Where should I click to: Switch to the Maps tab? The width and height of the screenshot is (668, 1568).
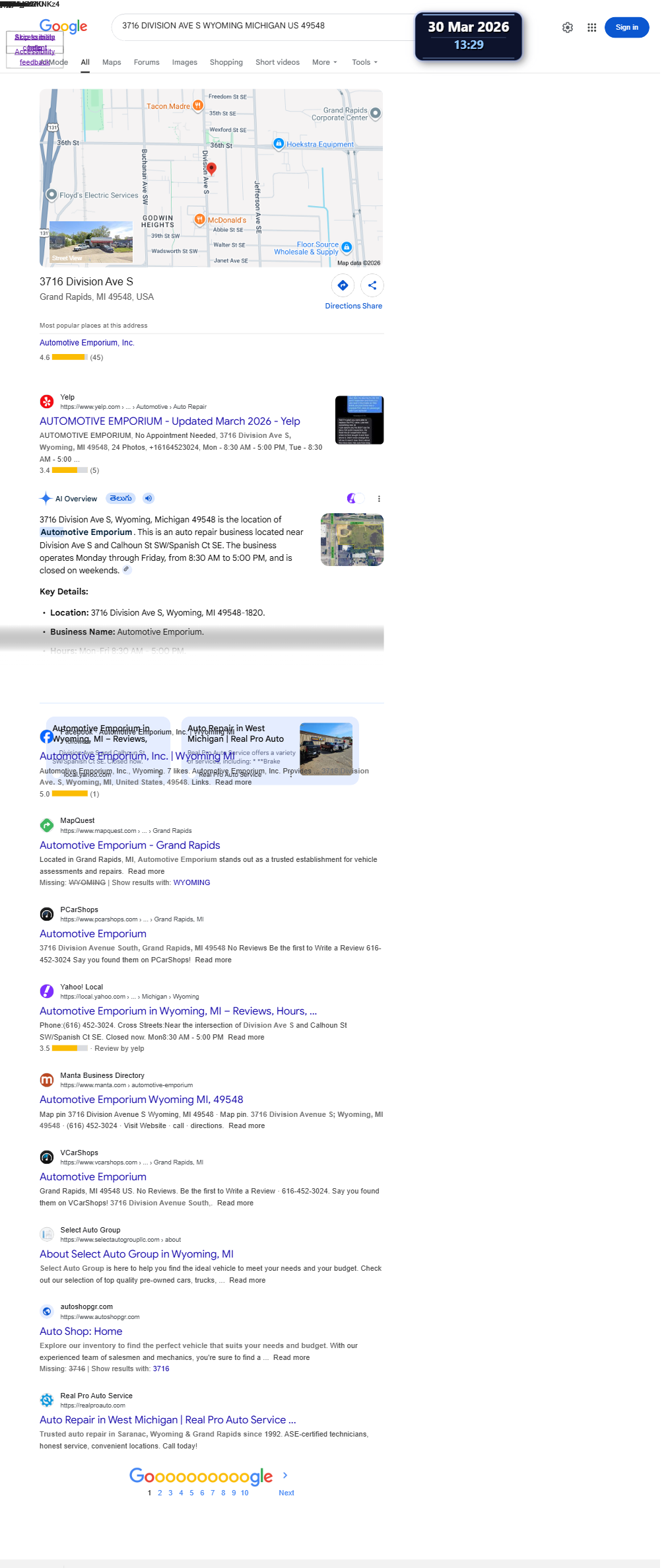click(x=112, y=62)
